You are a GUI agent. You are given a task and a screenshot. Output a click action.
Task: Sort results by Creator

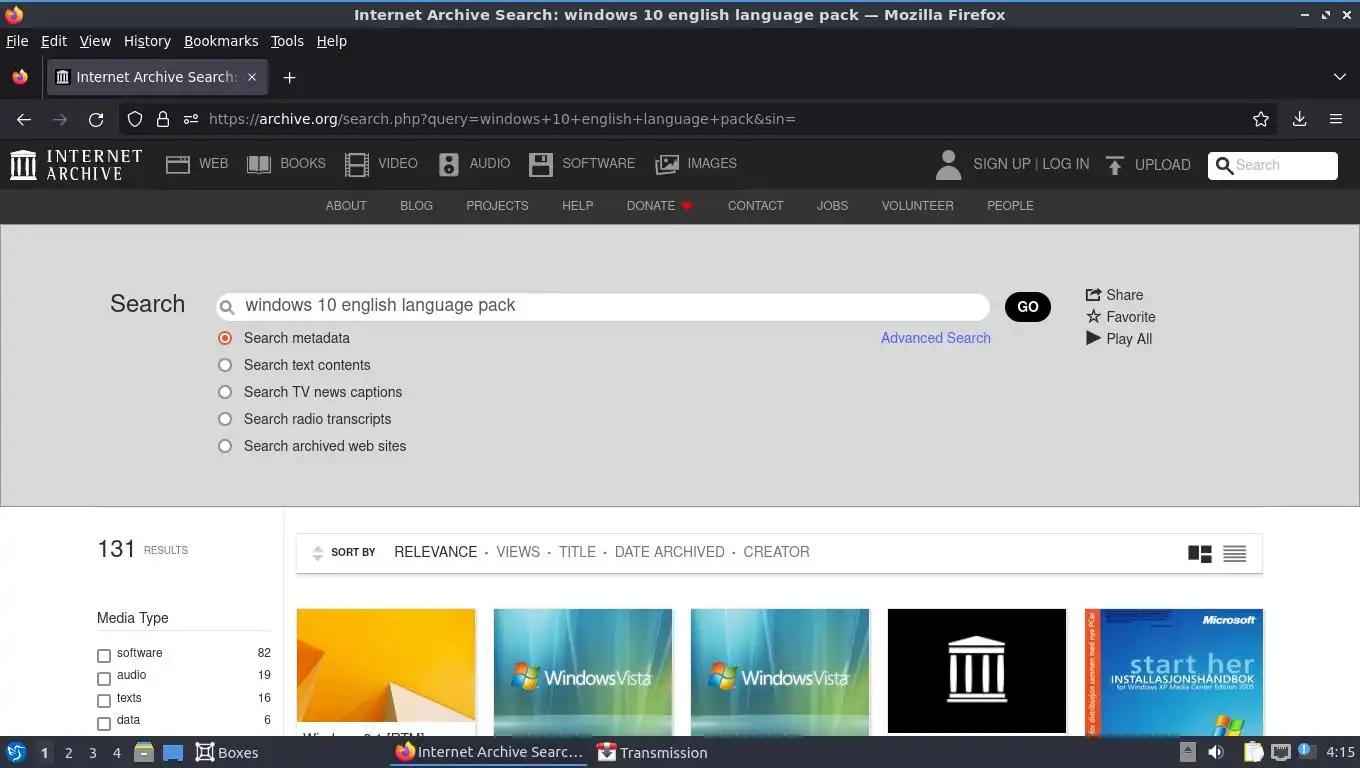coord(776,552)
